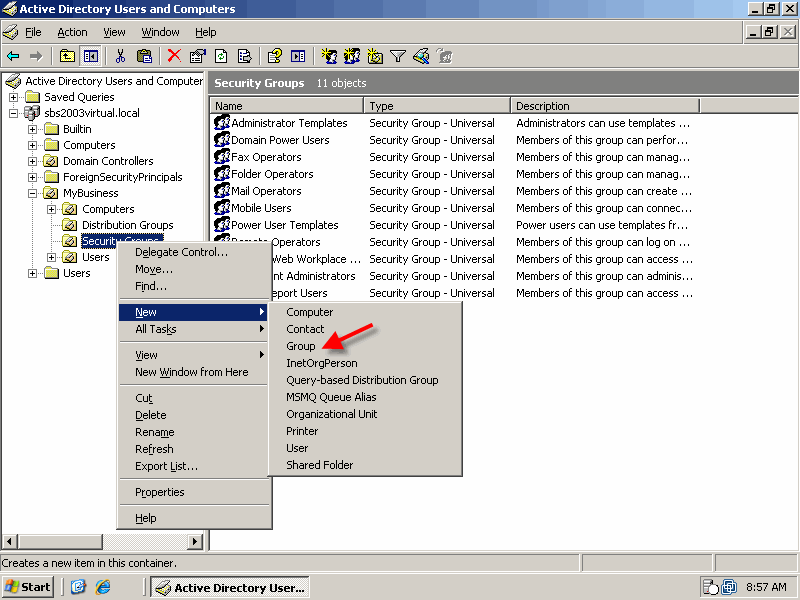This screenshot has width=800, height=600.
Task: Open the Action menu
Action: coord(72,32)
